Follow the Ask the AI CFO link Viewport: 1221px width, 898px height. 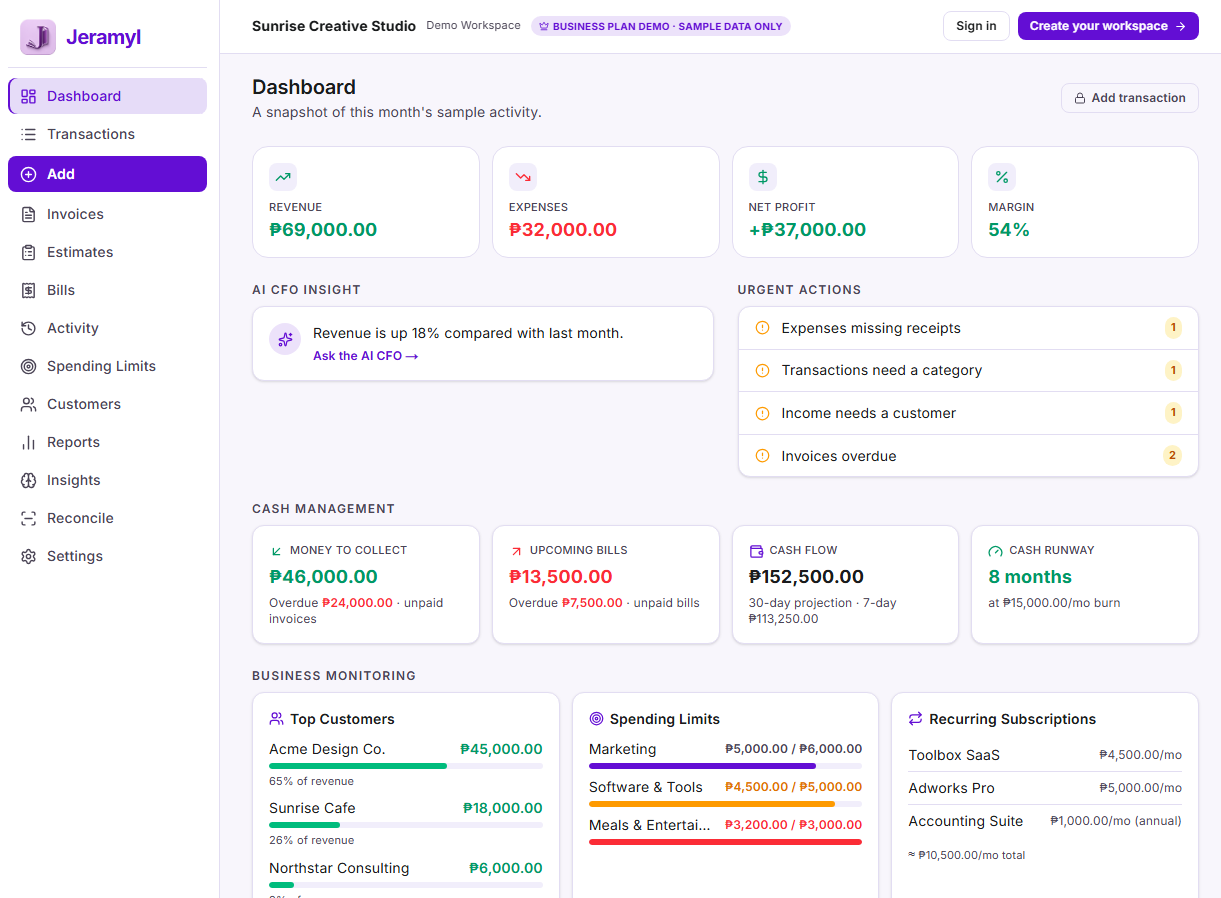tap(365, 356)
